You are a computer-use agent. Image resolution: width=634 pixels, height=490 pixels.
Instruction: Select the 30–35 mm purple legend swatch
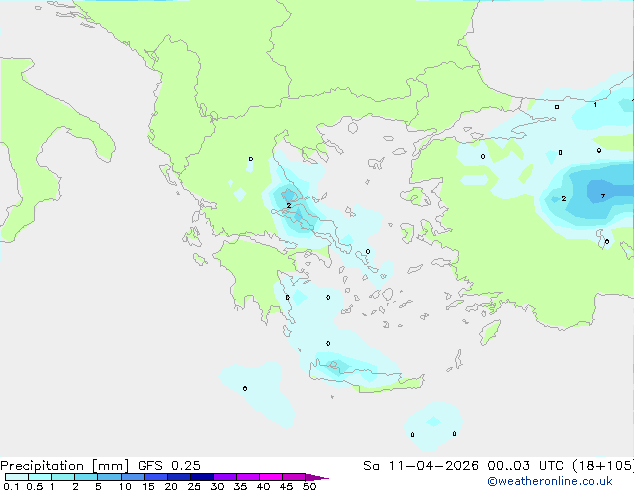(225, 477)
